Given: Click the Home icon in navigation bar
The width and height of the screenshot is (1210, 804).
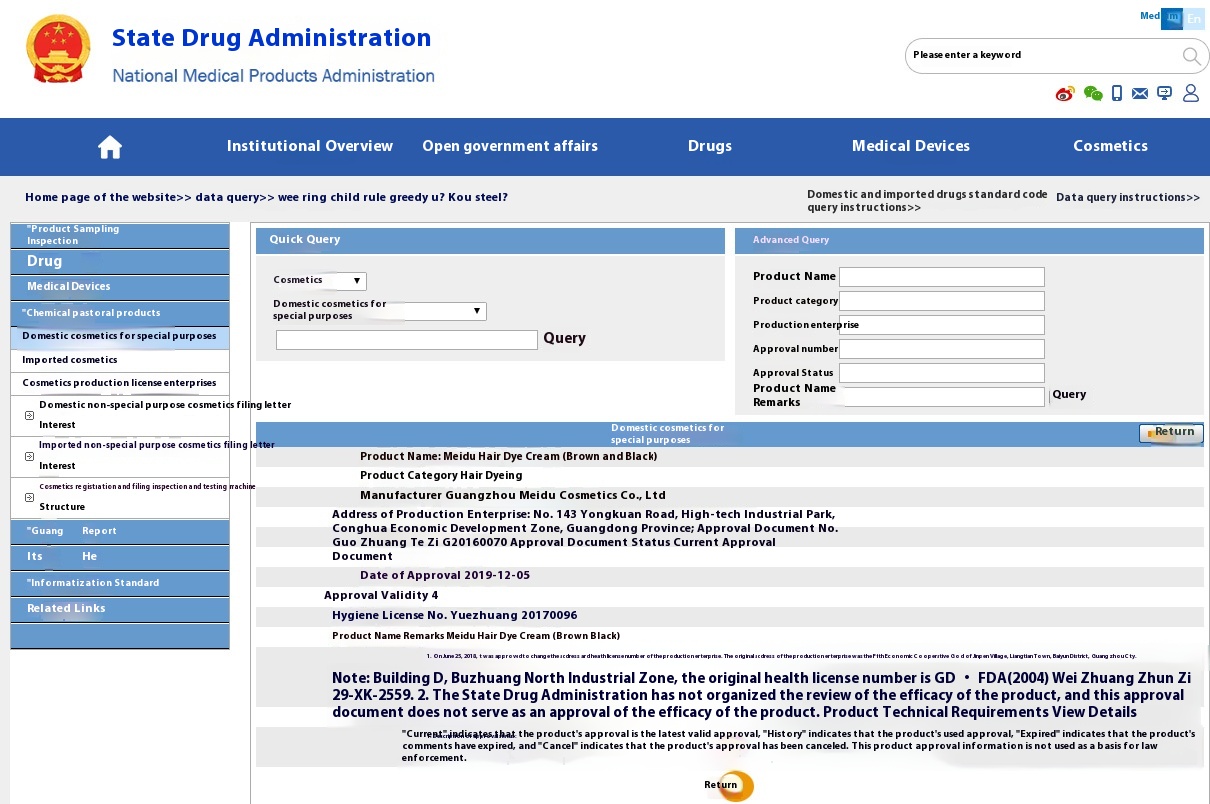Looking at the screenshot, I should [110, 147].
